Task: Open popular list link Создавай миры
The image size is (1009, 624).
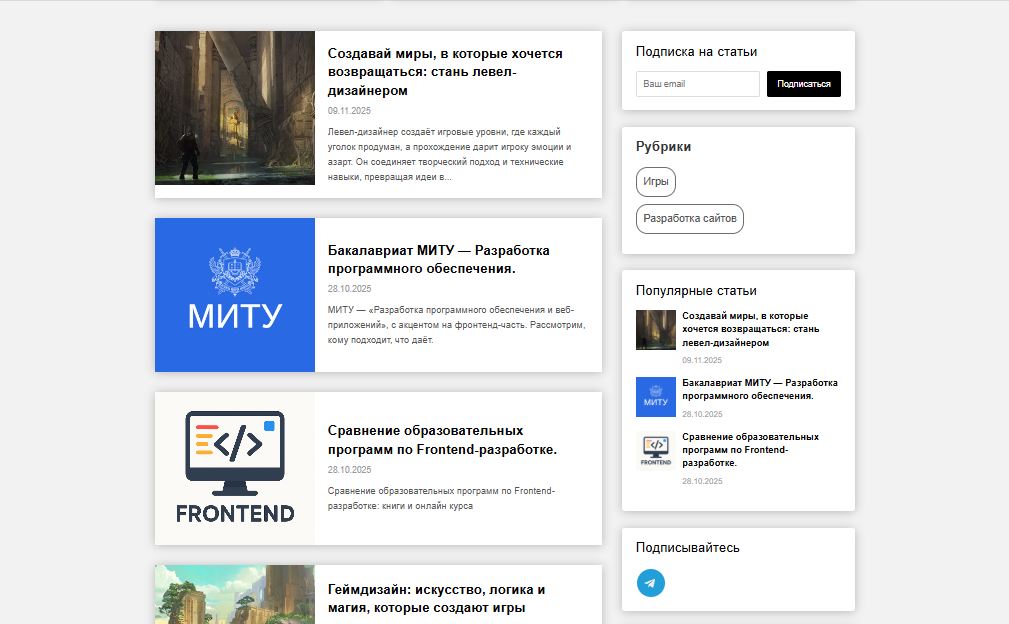Action: 750,329
